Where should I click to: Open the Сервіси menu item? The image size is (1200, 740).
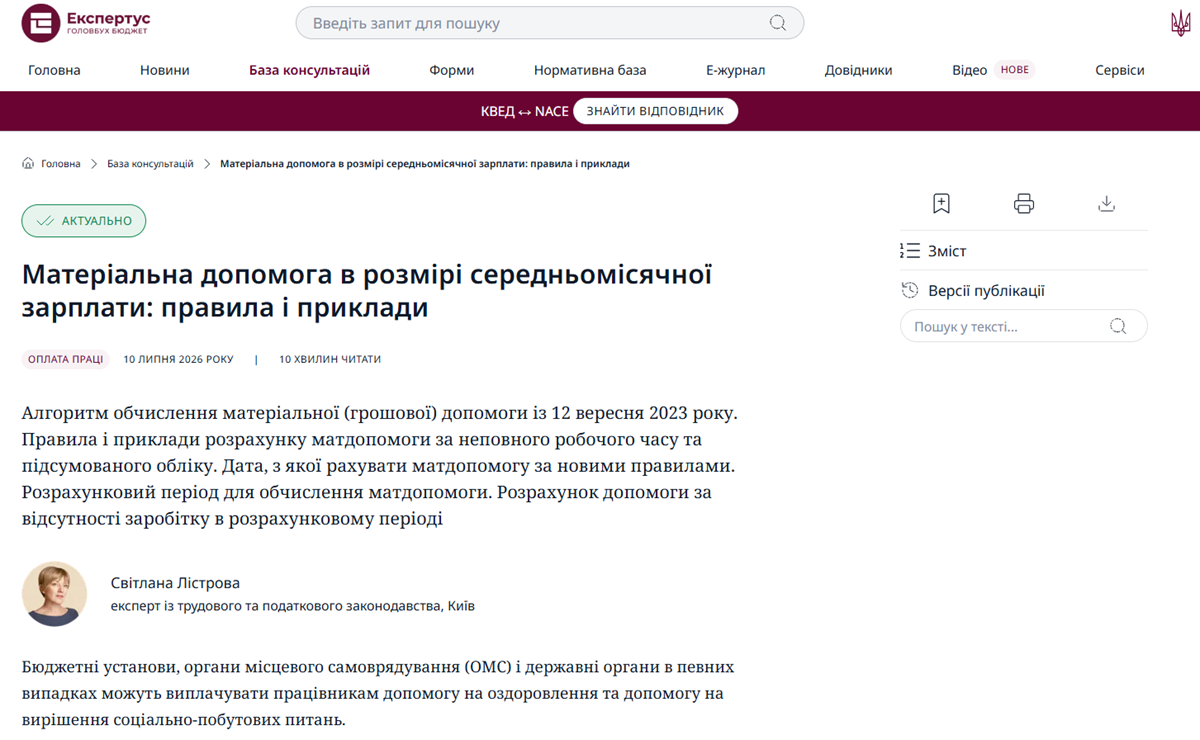[x=1120, y=70]
